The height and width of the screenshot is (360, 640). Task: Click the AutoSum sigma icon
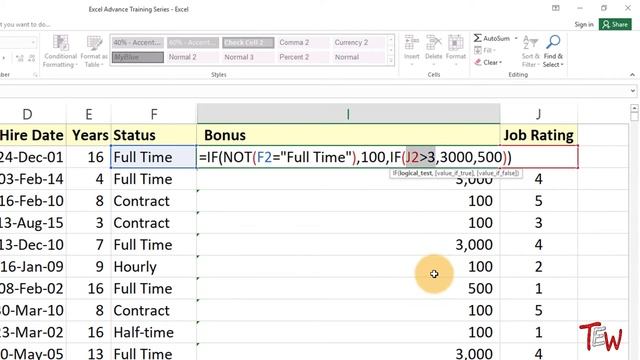(478, 38)
